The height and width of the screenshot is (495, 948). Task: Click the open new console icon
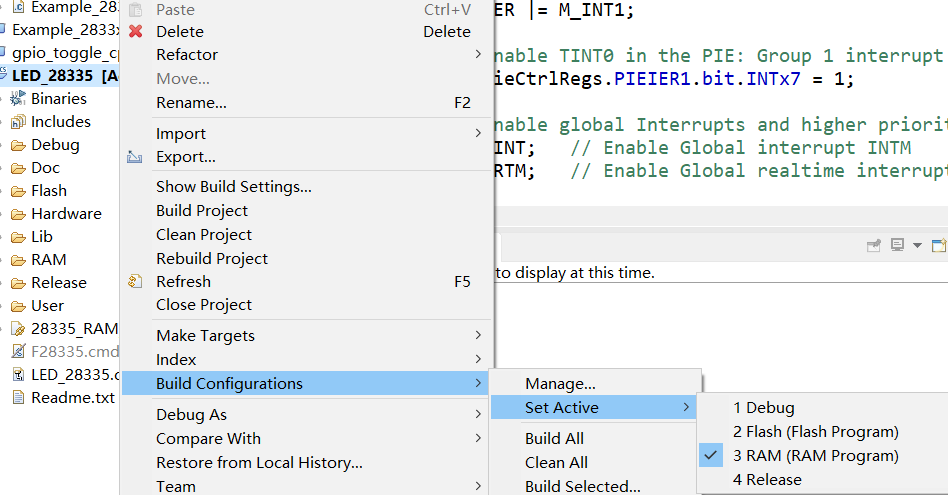click(x=939, y=245)
